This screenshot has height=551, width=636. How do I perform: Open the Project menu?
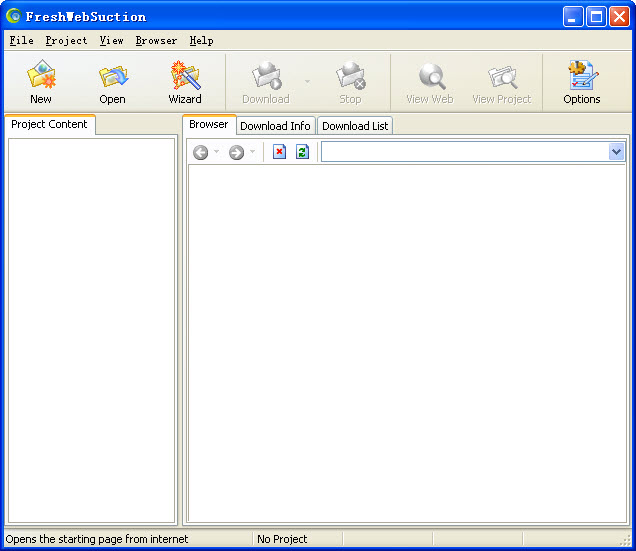click(x=66, y=41)
